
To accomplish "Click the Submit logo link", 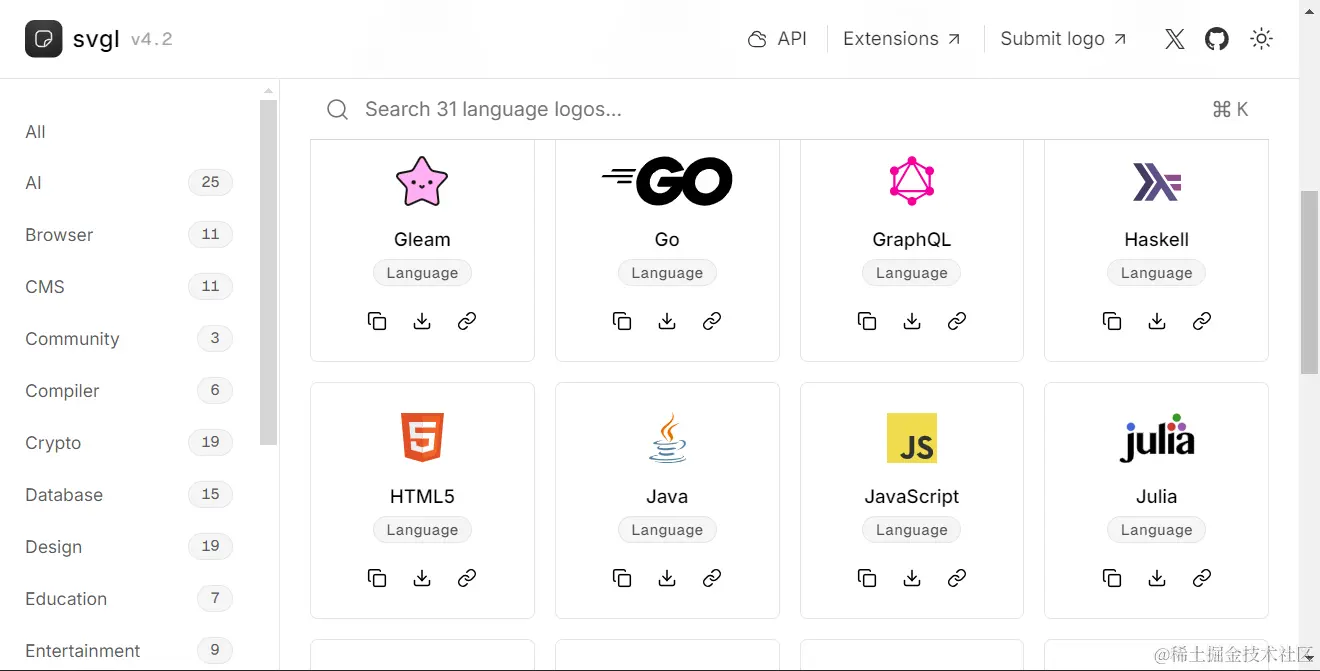I will coord(1064,39).
